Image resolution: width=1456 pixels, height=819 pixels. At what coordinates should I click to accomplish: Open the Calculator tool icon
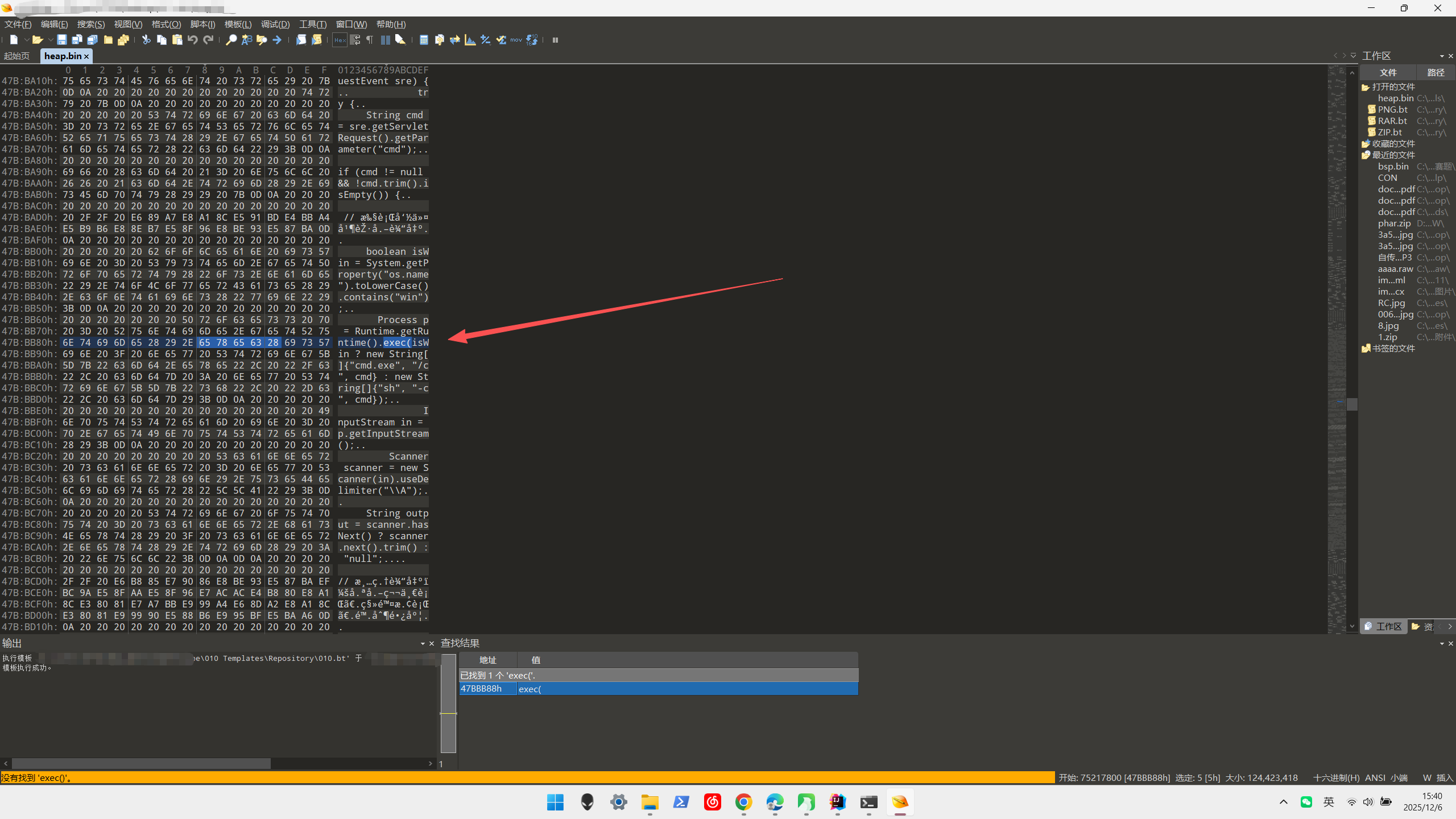click(424, 40)
